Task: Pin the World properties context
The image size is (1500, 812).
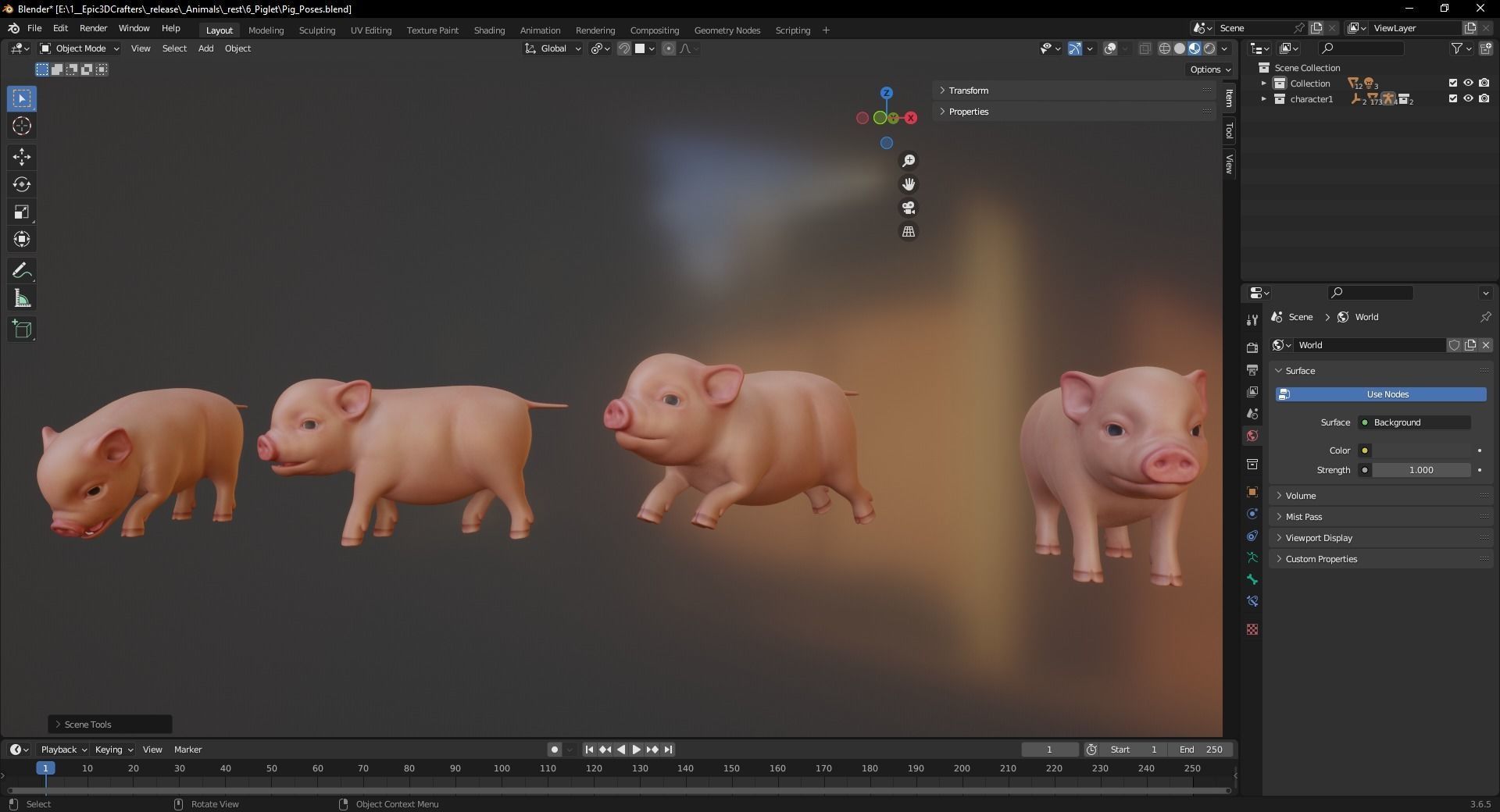Action: click(1485, 317)
